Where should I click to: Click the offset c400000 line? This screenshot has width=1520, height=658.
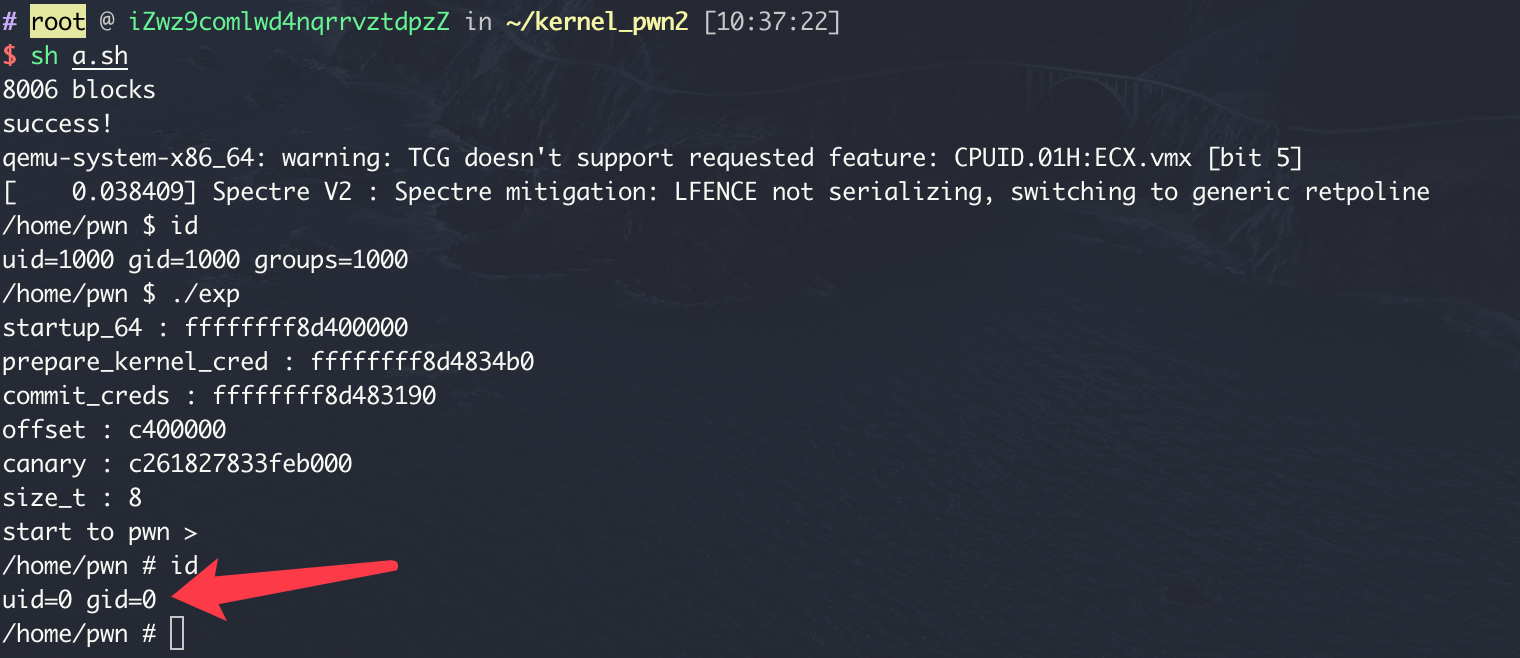coord(114,430)
